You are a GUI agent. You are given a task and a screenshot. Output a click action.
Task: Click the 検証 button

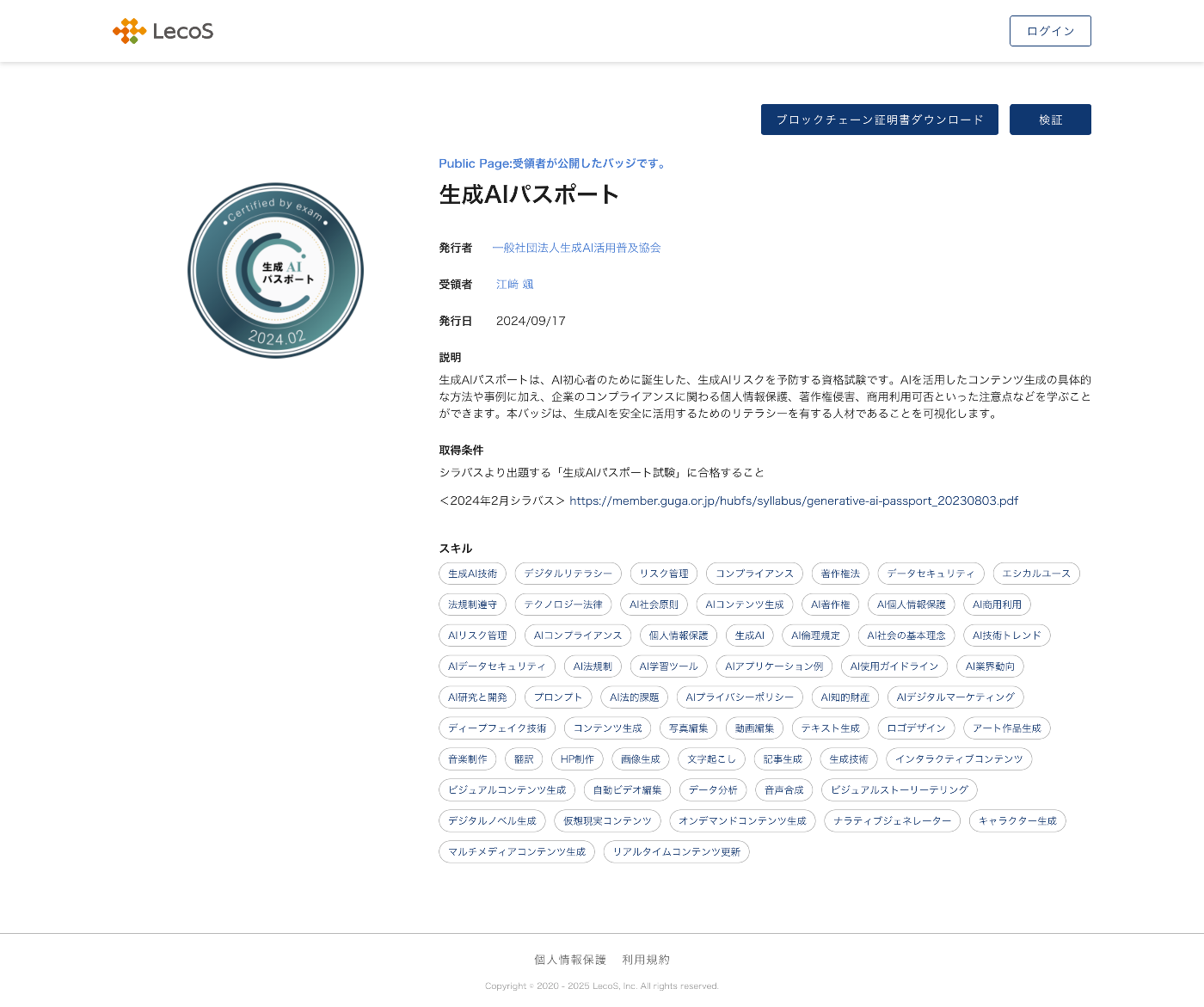click(1050, 120)
